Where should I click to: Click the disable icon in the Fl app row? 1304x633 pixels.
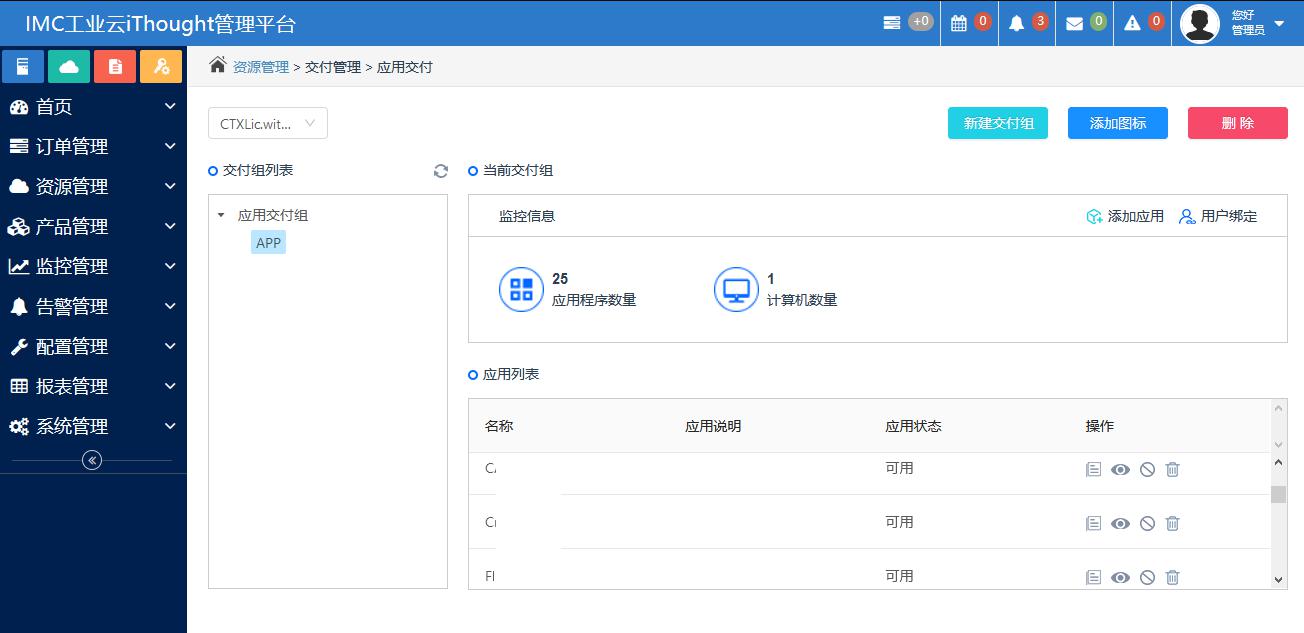point(1148,577)
